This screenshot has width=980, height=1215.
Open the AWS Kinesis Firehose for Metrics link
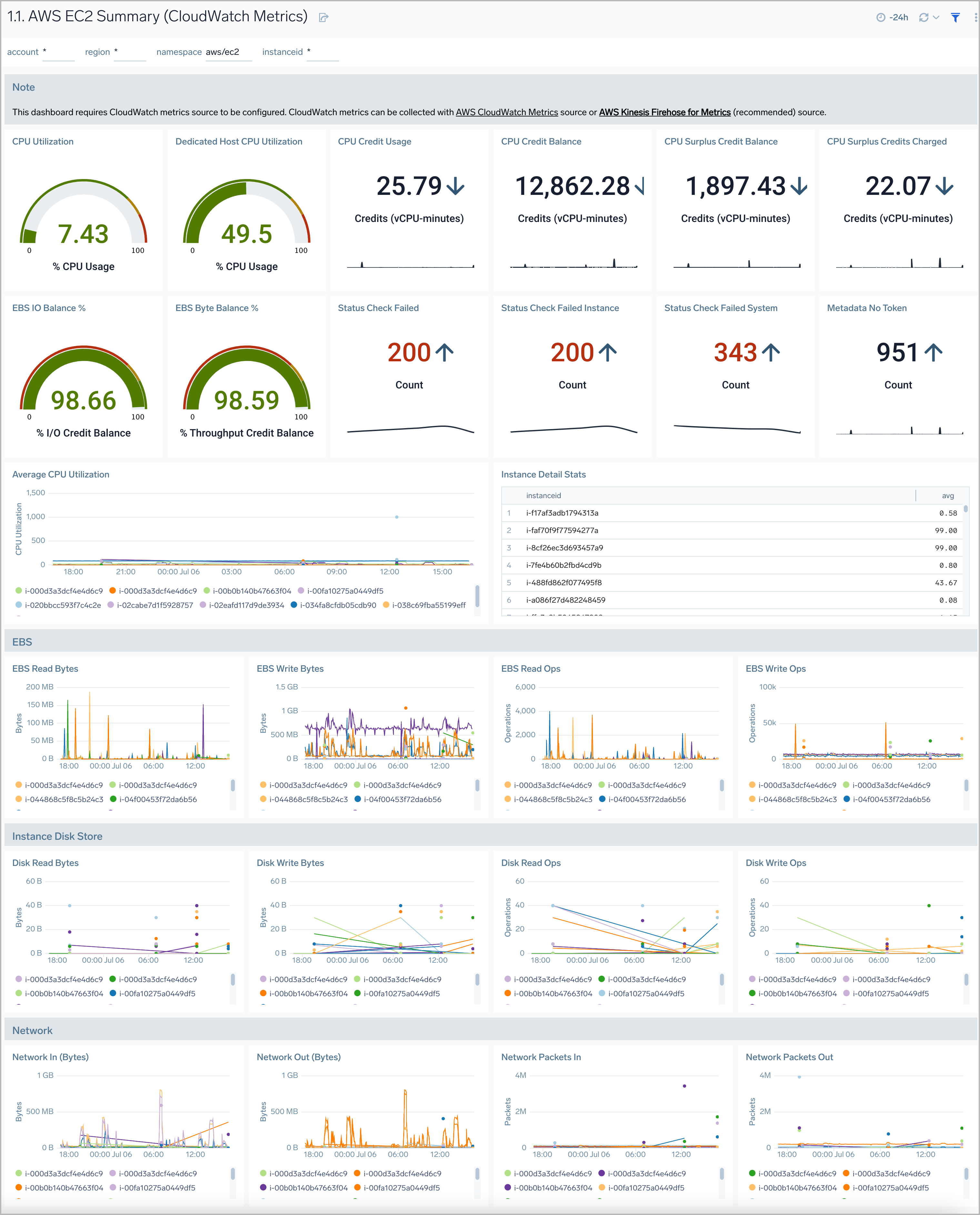coord(665,112)
